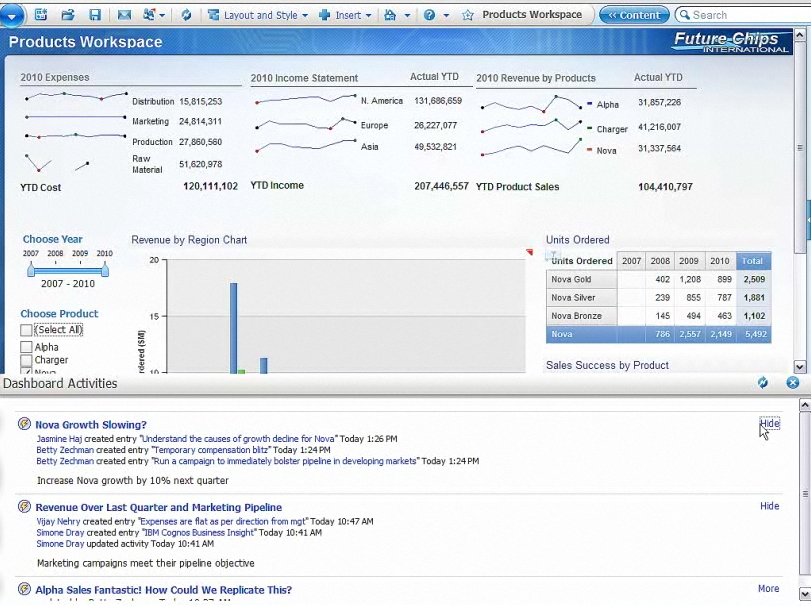Screen dimensions: 811x606
Task: Click the email envelope toolbar icon
Action: 124,15
